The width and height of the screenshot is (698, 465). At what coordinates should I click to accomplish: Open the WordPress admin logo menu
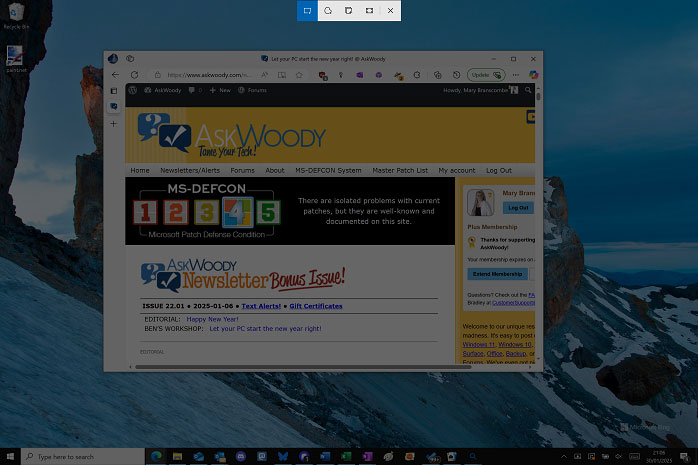(133, 90)
